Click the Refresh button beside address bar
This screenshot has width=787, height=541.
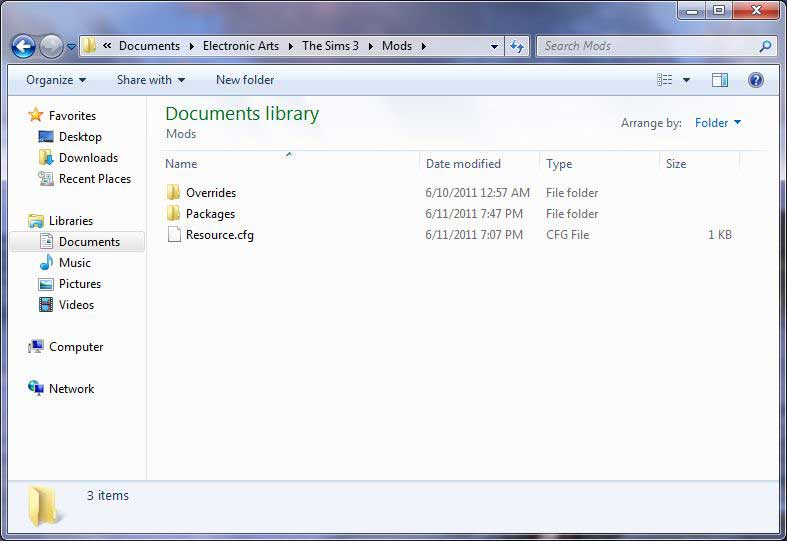click(x=517, y=47)
